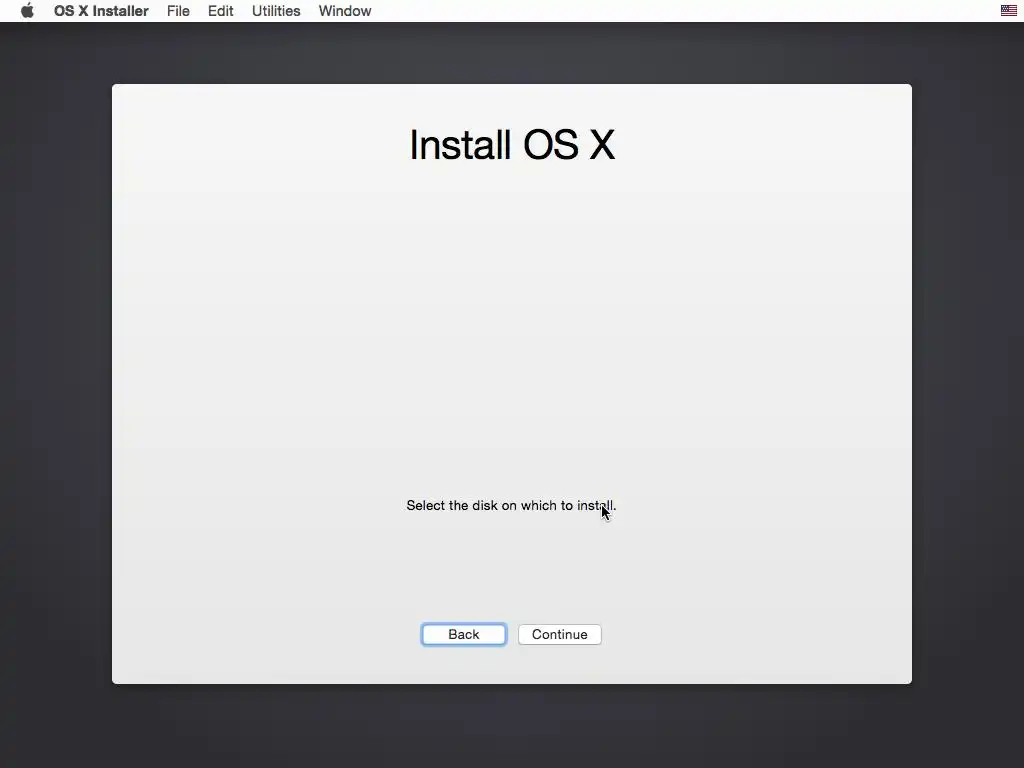
Task: Click 'Select the disk on which to install.' text
Action: [x=511, y=505]
